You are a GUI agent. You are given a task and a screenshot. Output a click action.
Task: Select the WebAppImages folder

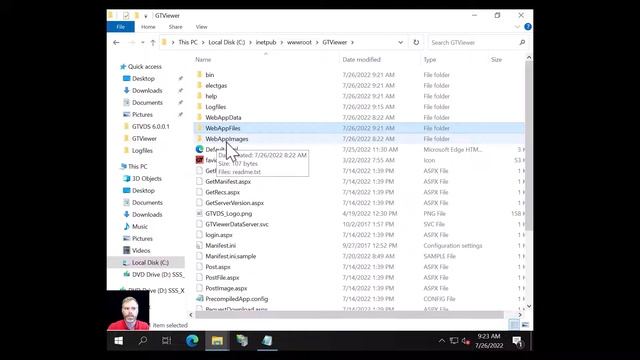point(227,139)
